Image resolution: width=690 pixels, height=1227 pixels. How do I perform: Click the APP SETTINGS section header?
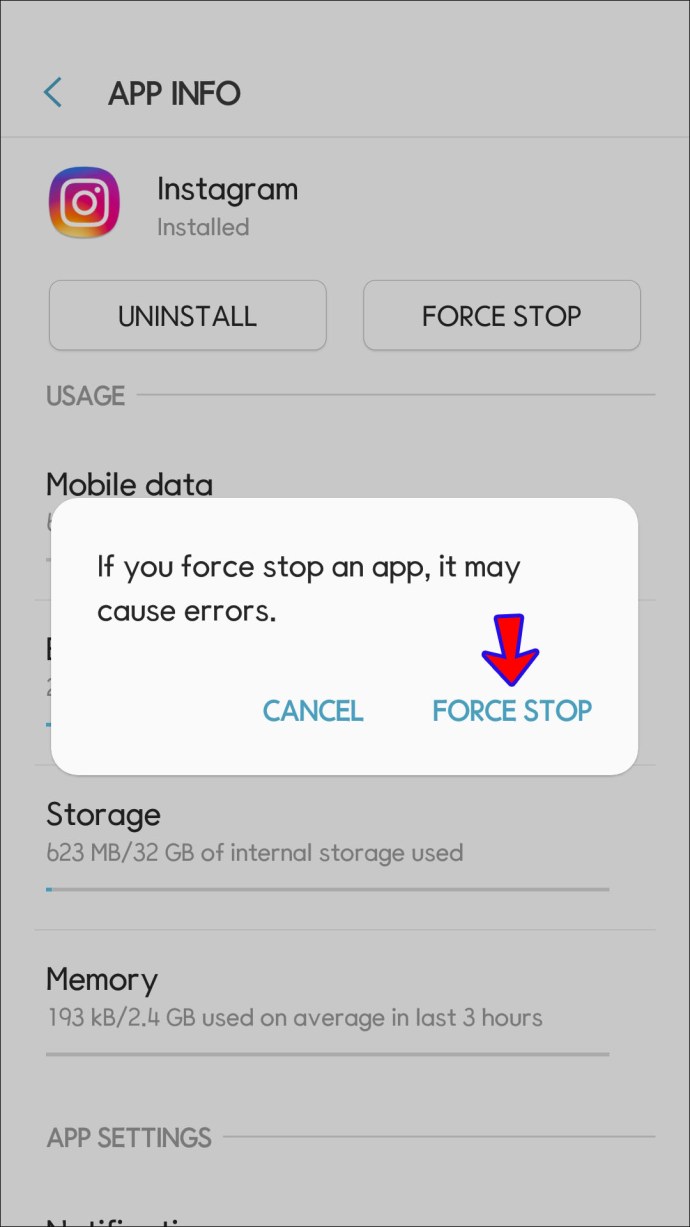tap(129, 1138)
